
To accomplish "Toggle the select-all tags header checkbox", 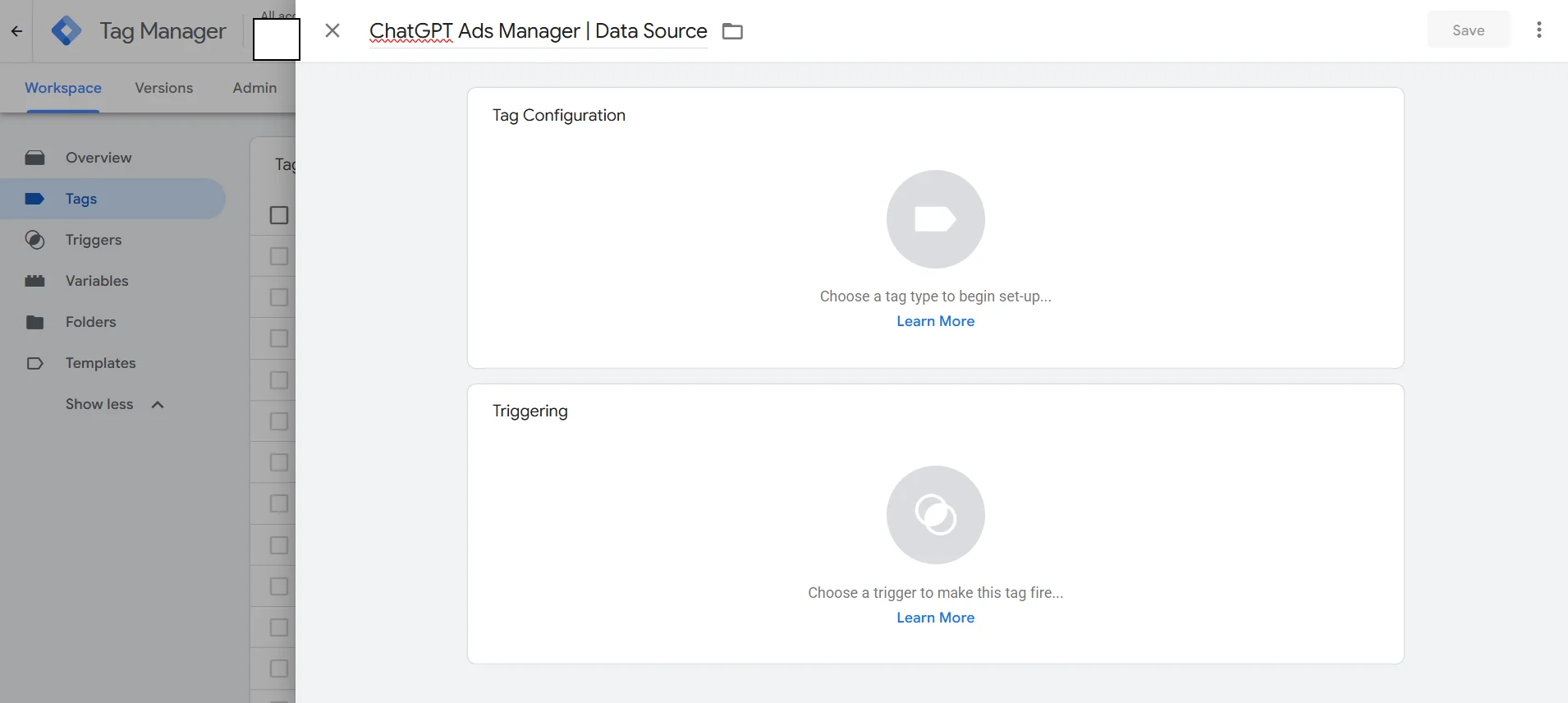I will click(279, 215).
